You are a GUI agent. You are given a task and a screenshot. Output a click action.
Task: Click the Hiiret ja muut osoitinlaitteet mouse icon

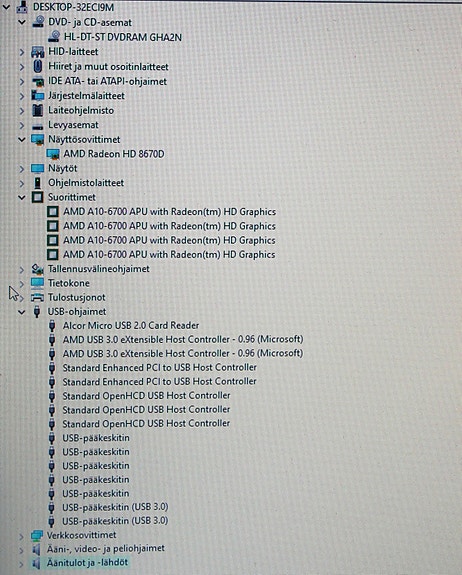coord(37,66)
